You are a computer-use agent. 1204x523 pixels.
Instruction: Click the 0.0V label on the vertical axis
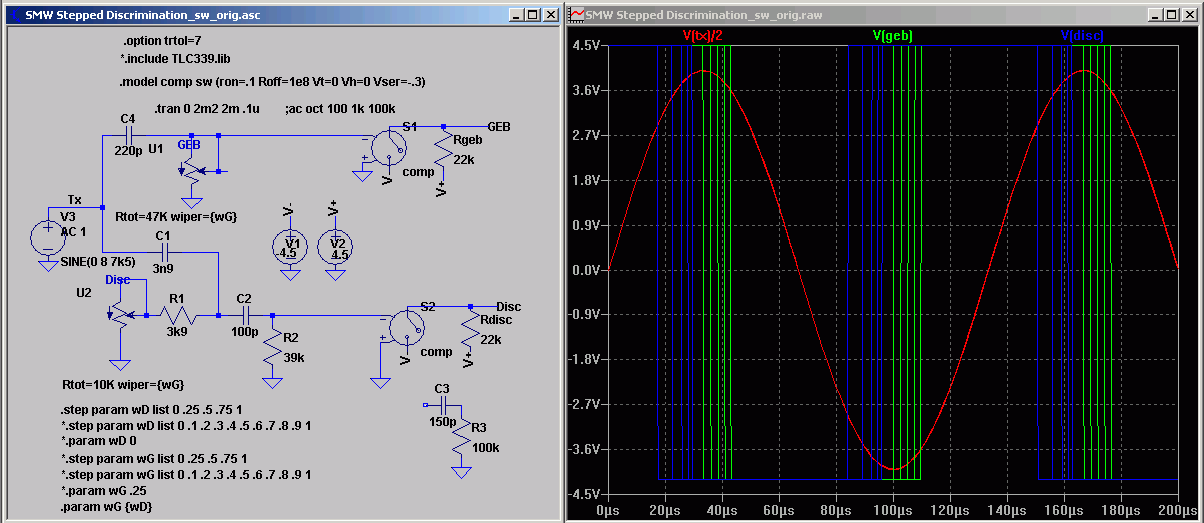tap(584, 270)
